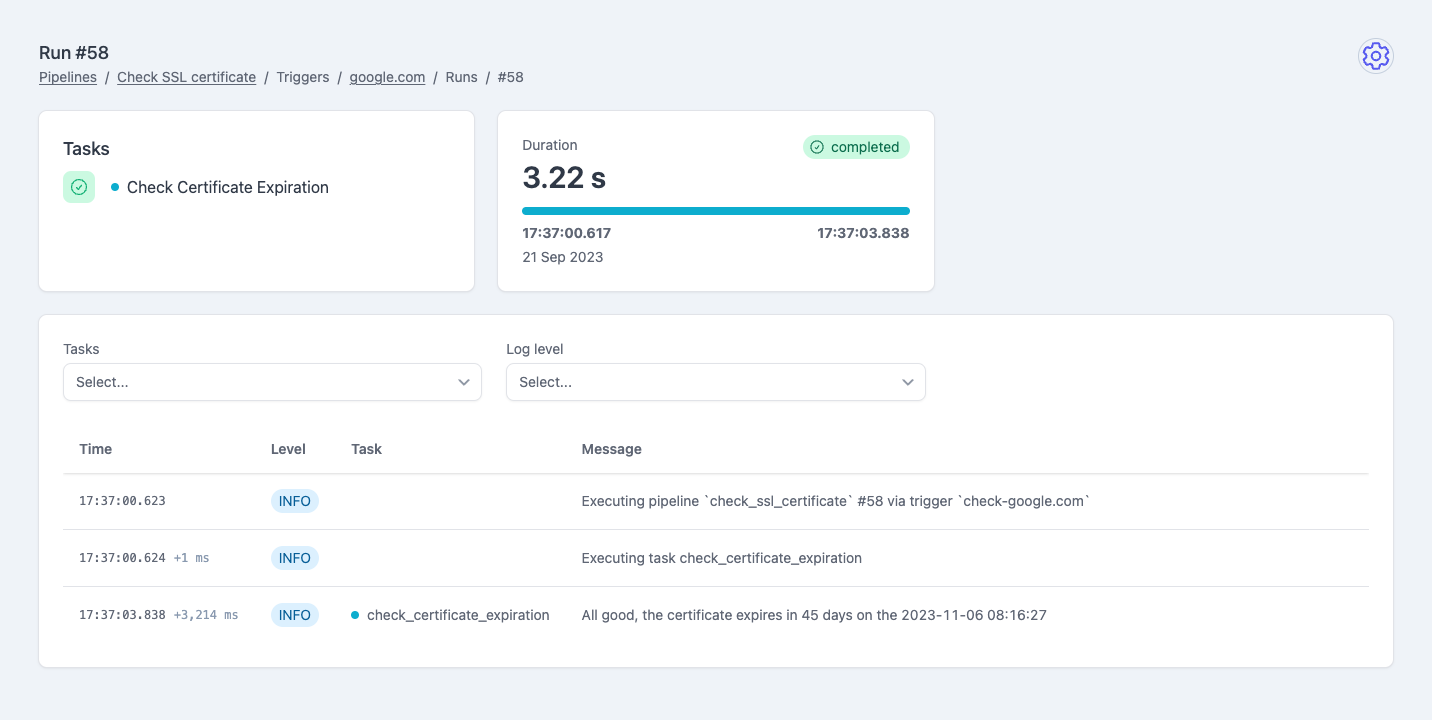The height and width of the screenshot is (720, 1432).
Task: Click the Message column header
Action: point(612,449)
